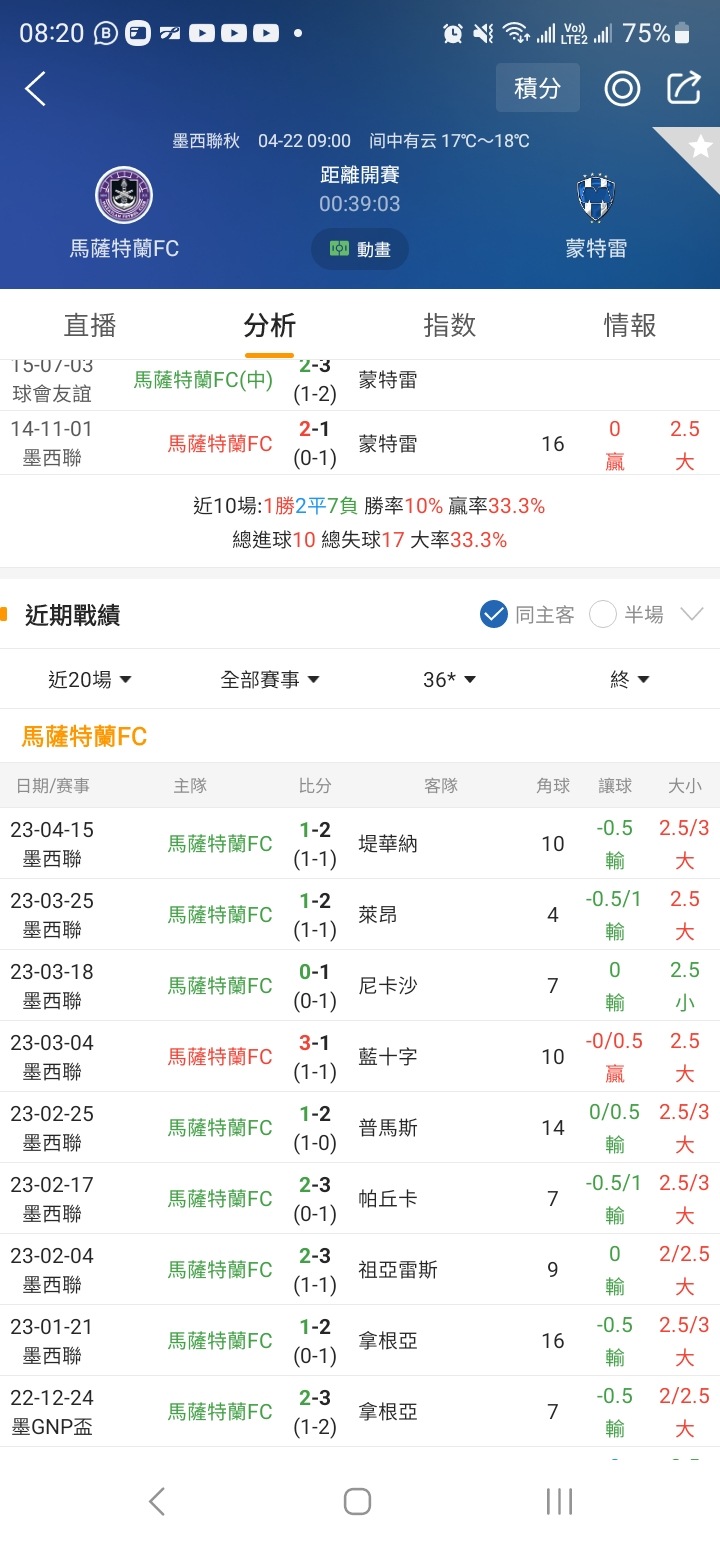Open the 近20場 dropdown
Image resolution: width=720 pixels, height=1544 pixels.
point(90,679)
